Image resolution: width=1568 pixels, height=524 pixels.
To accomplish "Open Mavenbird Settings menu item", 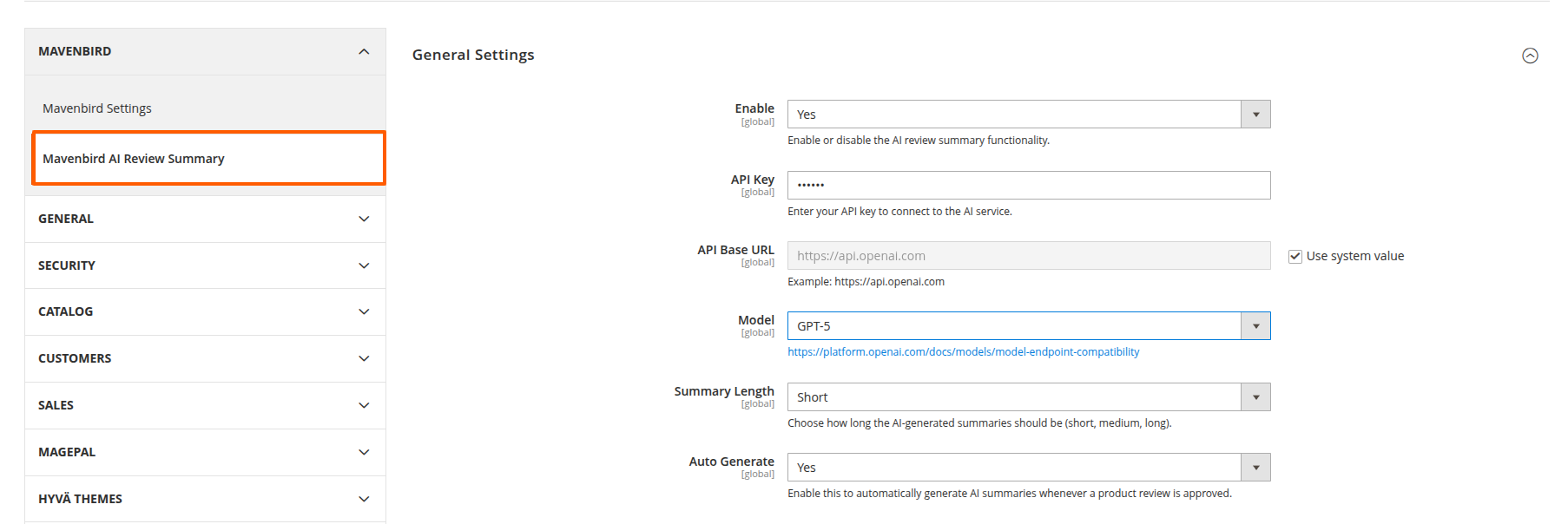I will [97, 108].
